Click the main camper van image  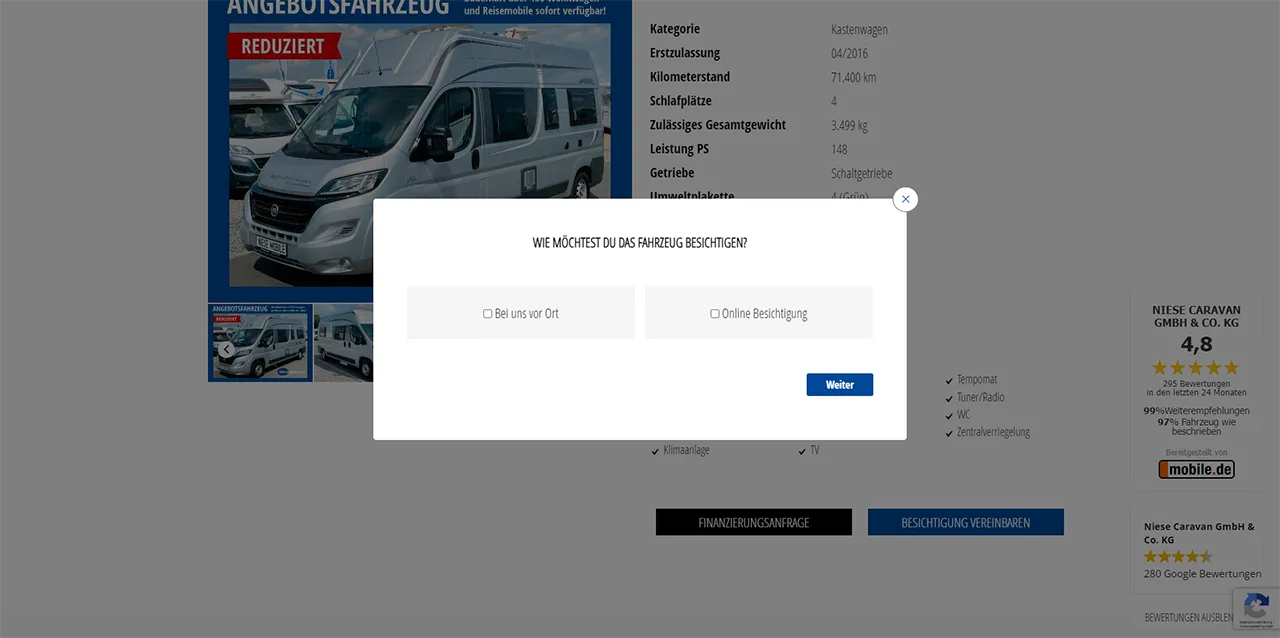(420, 150)
